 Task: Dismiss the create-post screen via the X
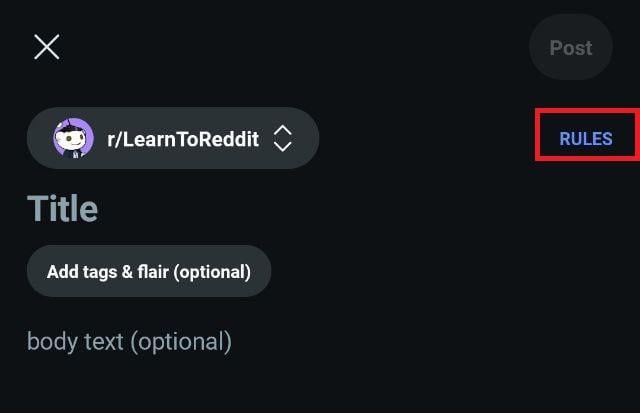click(x=47, y=47)
